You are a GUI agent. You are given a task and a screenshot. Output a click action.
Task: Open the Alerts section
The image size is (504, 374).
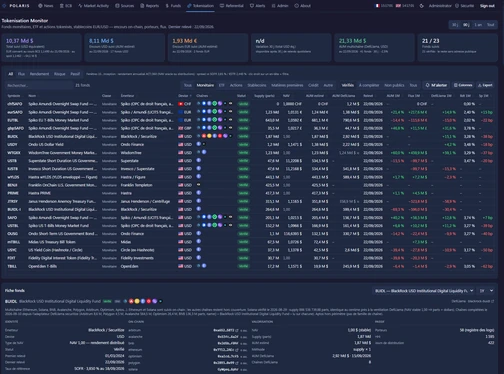[x=257, y=6]
